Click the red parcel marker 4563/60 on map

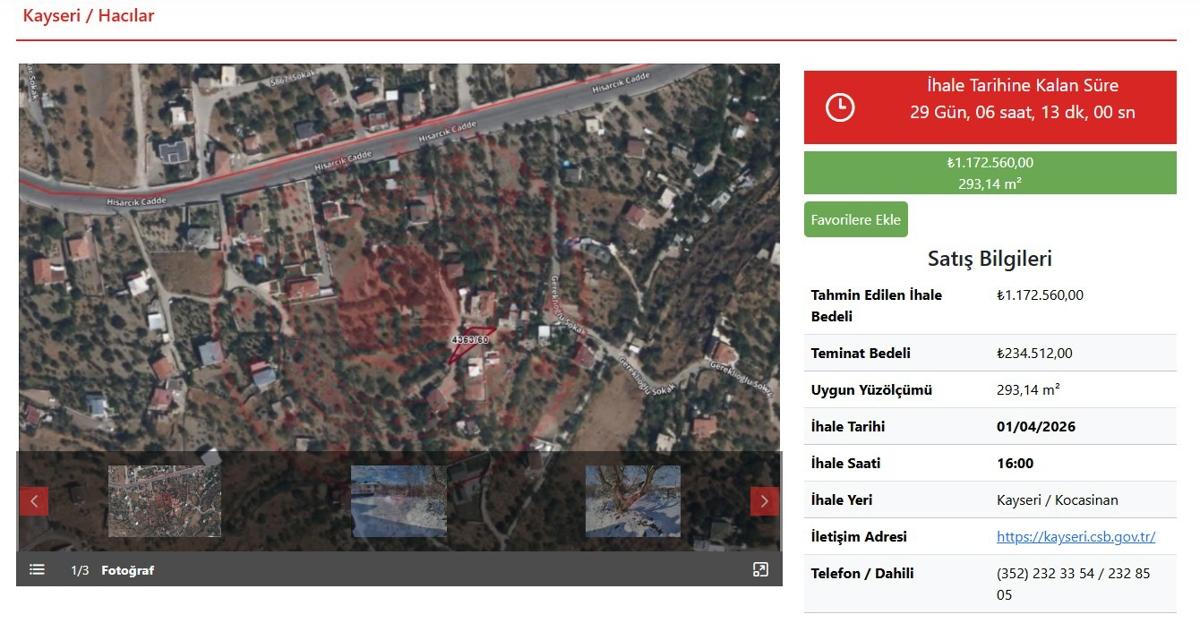tap(472, 339)
